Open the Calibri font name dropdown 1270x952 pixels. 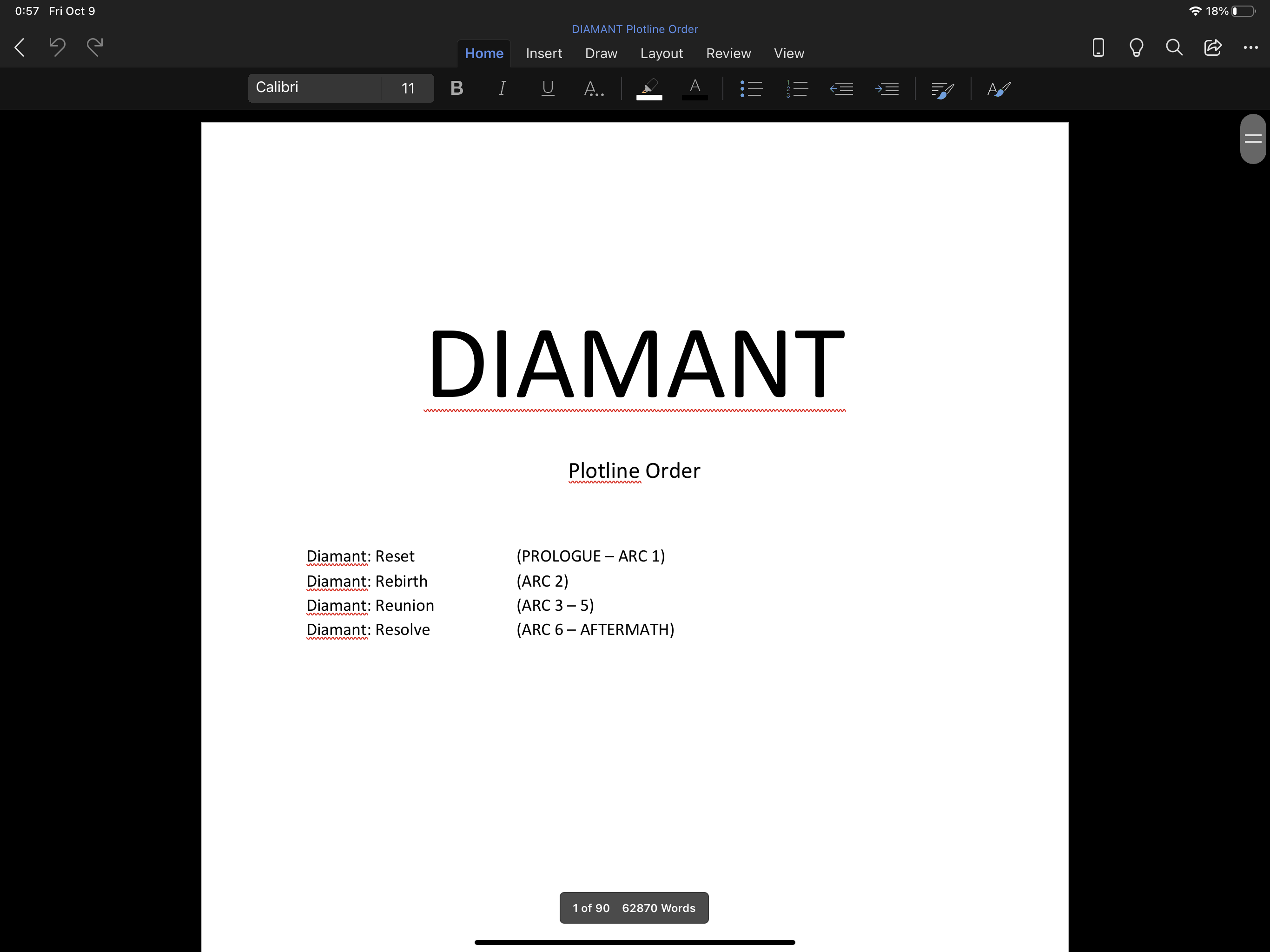tap(315, 88)
